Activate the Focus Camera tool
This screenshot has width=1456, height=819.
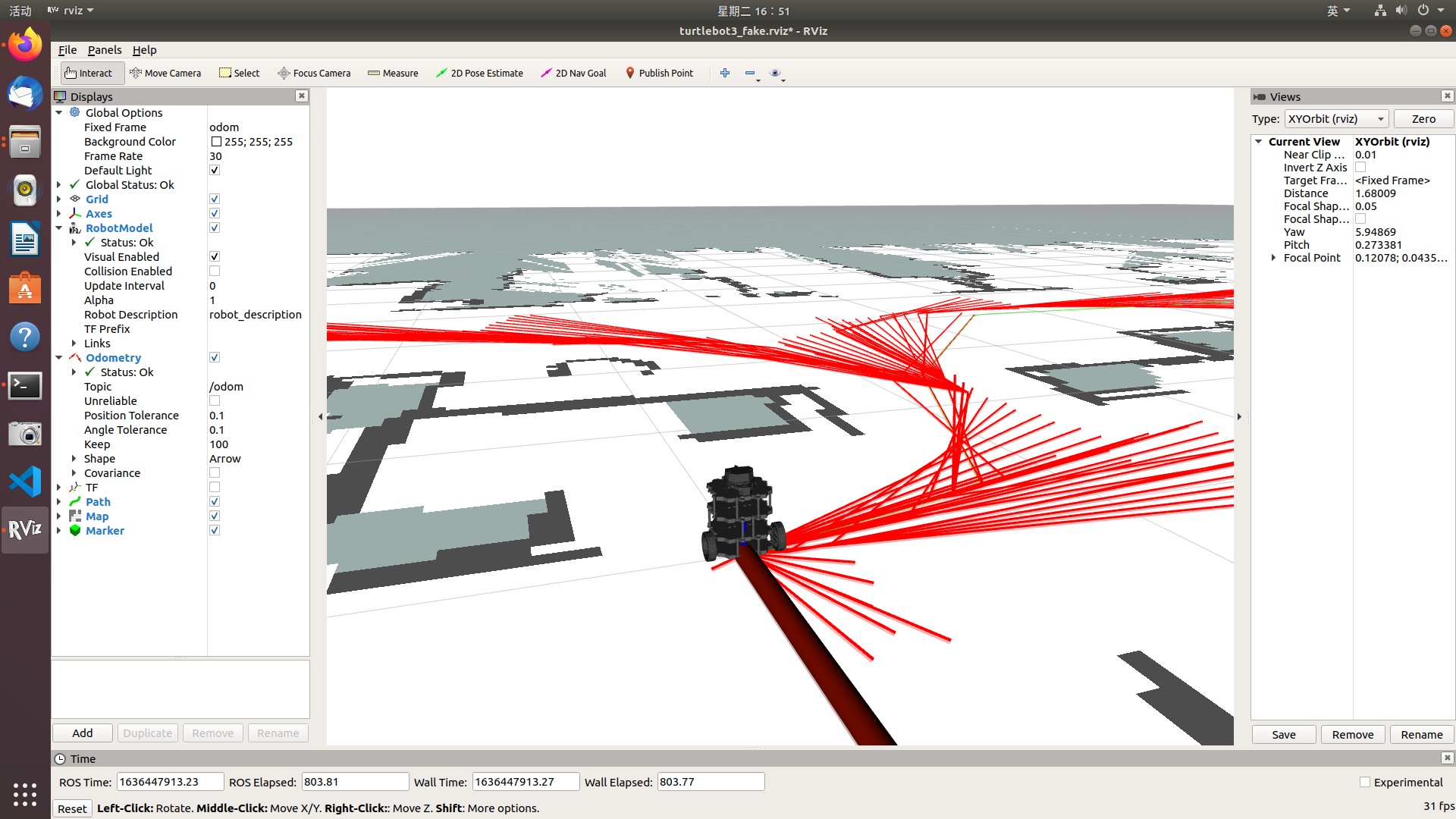click(x=314, y=73)
